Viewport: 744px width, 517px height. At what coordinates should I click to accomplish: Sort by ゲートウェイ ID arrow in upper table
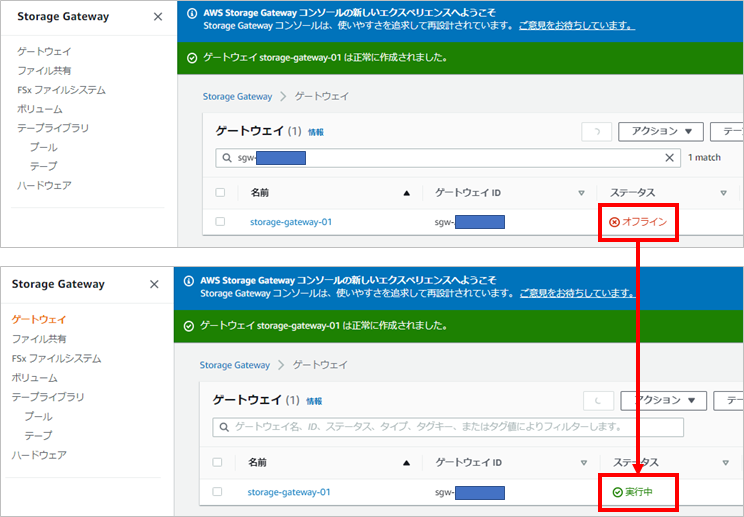581,193
